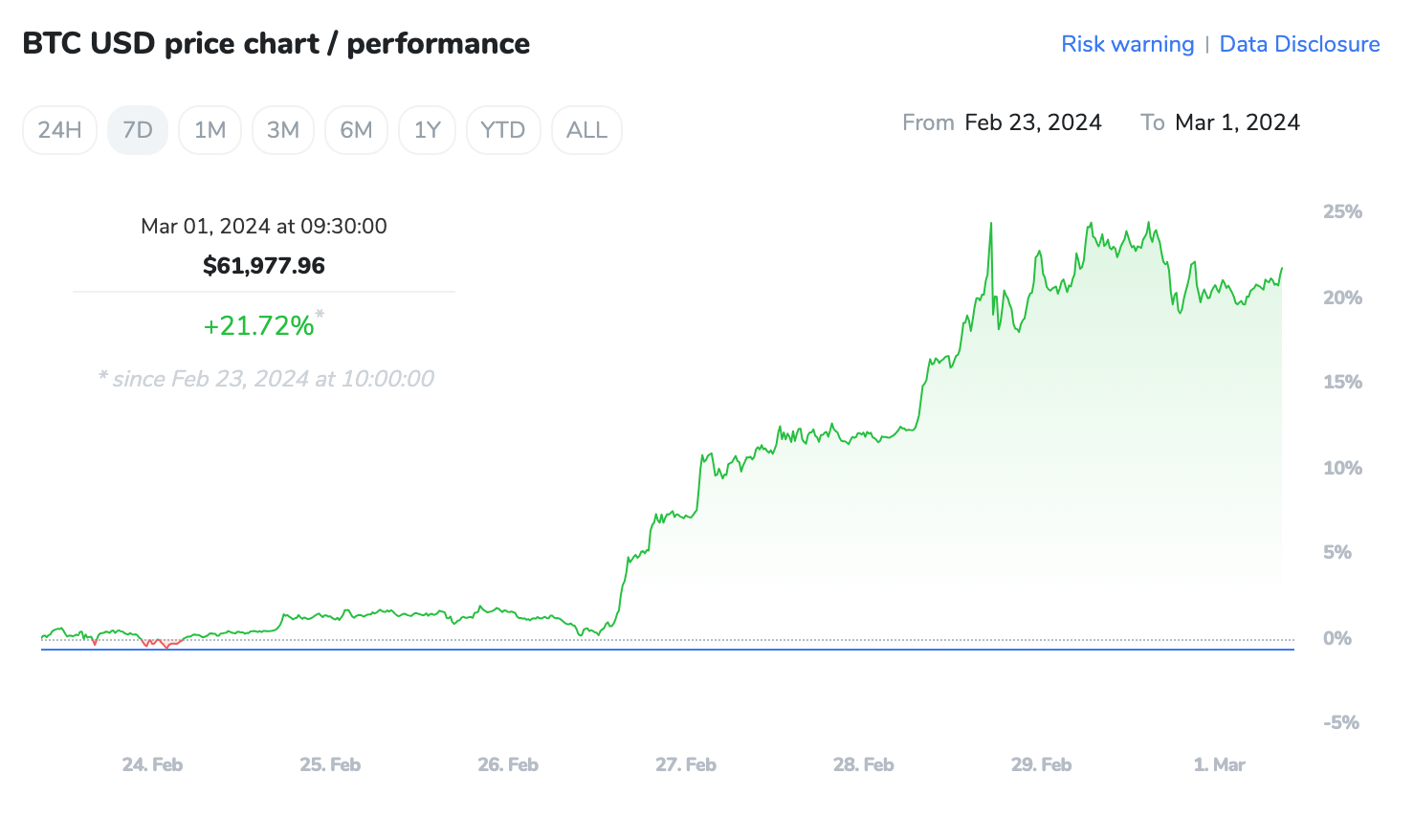1414x840 pixels.
Task: Click the BTC USD chart title
Action: pyautogui.click(x=276, y=43)
